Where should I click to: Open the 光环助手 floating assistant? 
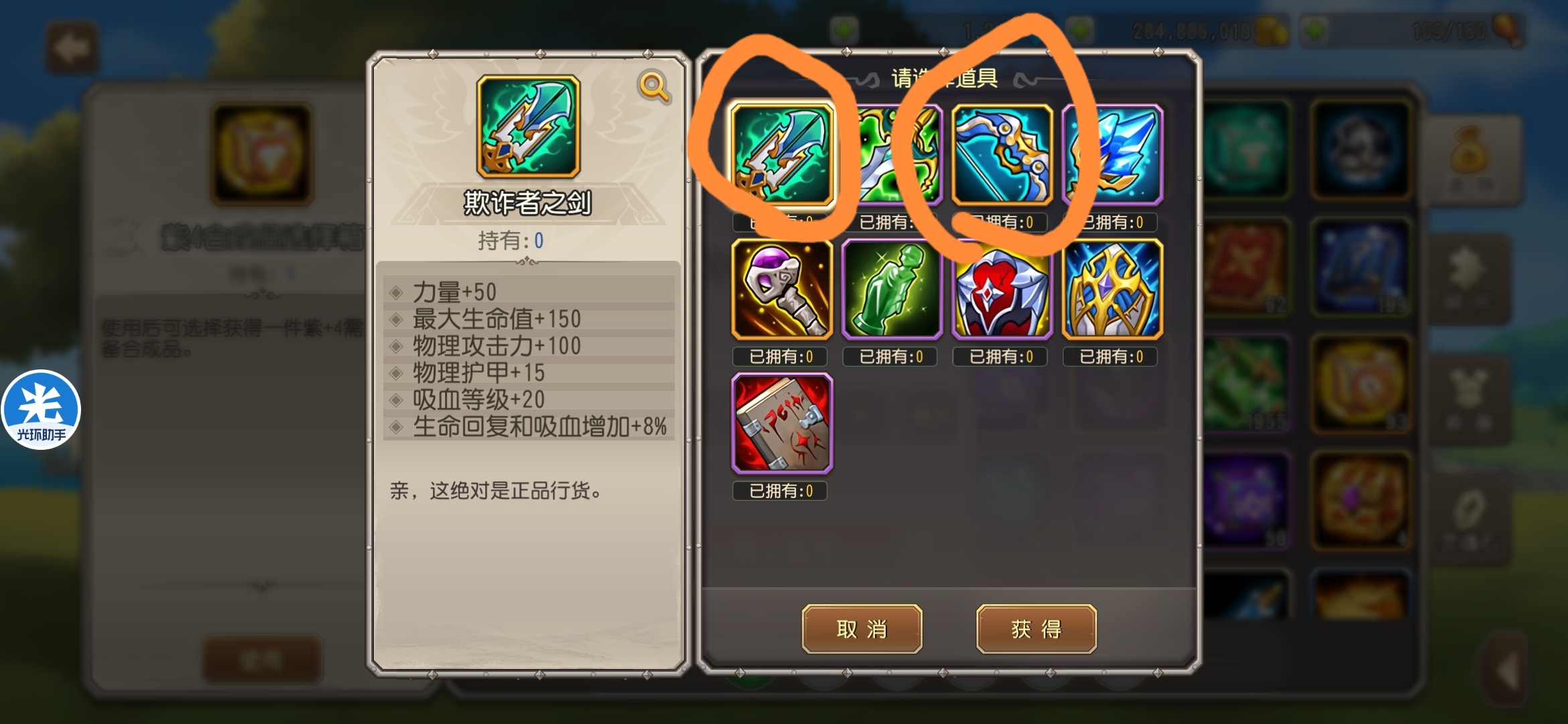click(41, 410)
